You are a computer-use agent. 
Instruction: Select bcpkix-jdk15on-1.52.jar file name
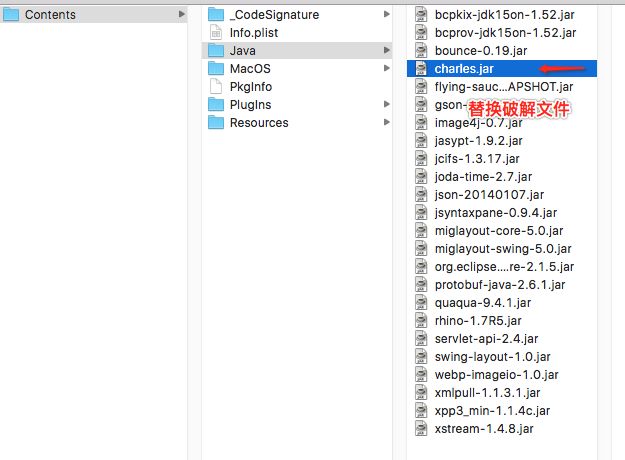(x=505, y=15)
